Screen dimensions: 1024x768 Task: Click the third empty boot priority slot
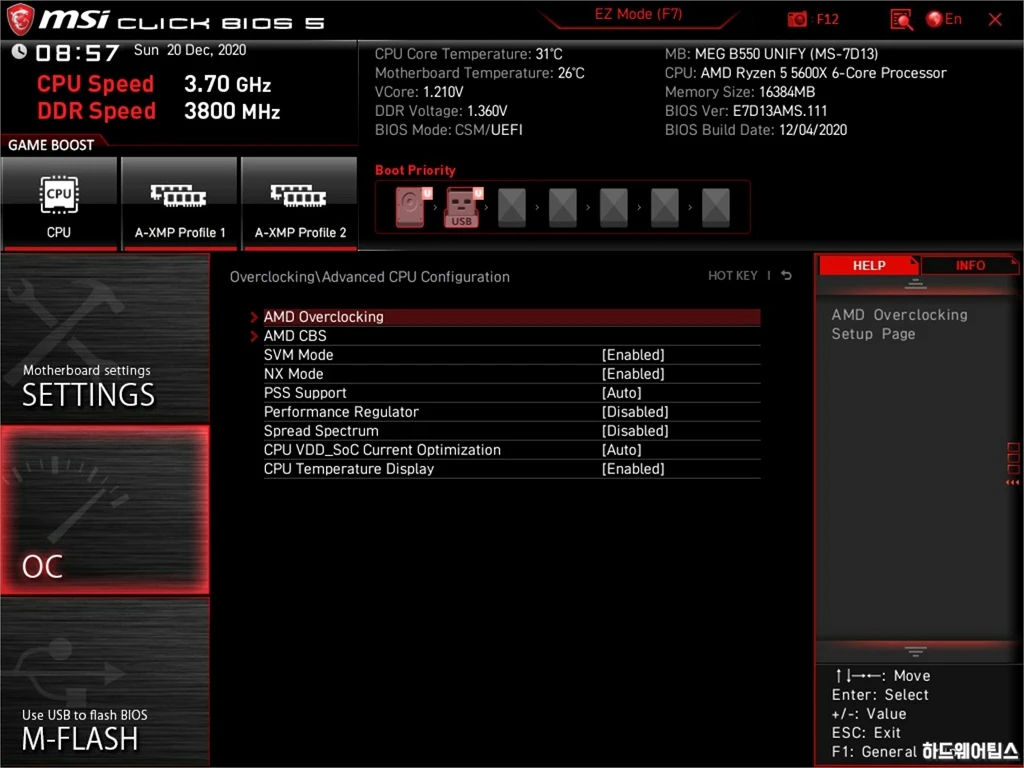tap(614, 208)
